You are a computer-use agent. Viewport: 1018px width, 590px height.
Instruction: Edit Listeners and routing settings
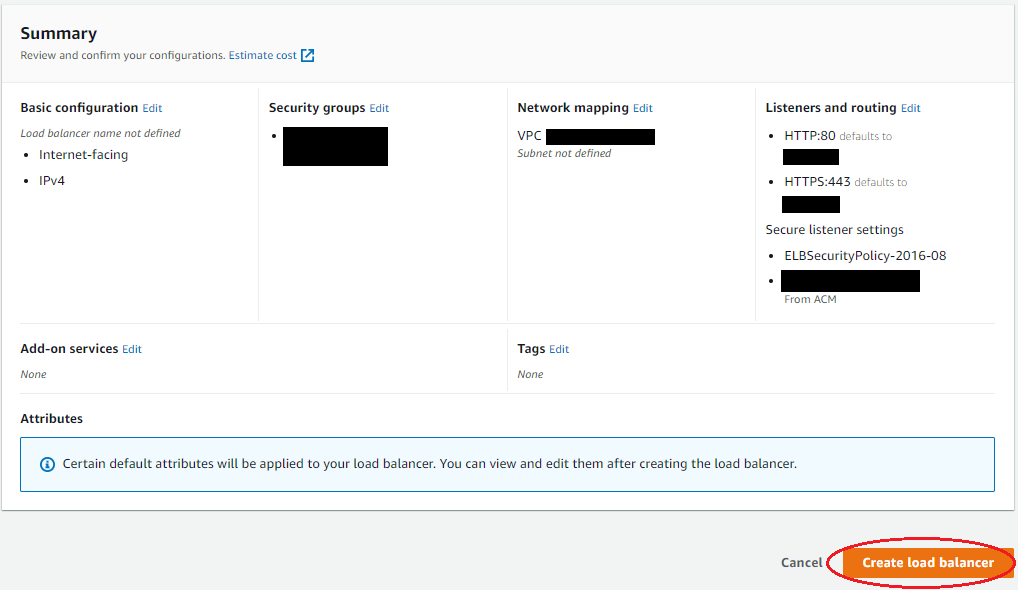pos(910,108)
